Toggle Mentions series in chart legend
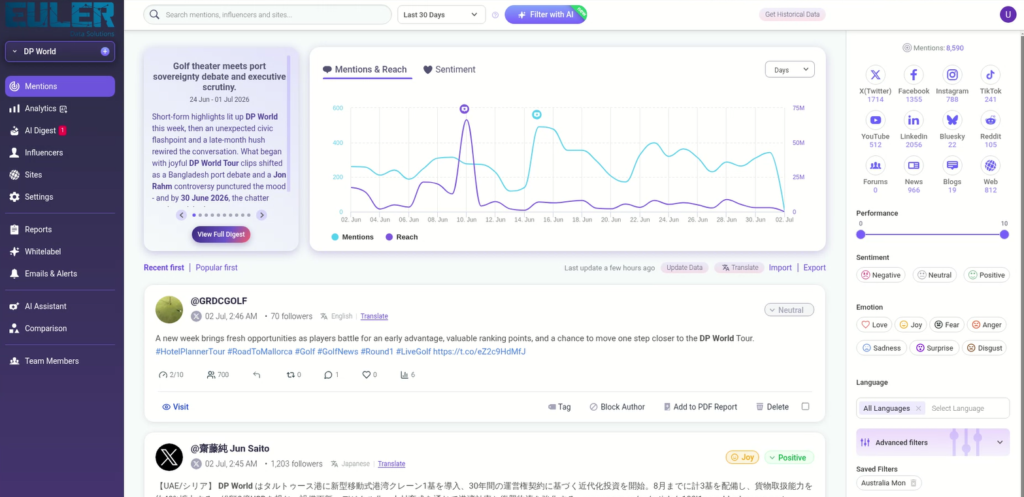 (x=353, y=237)
